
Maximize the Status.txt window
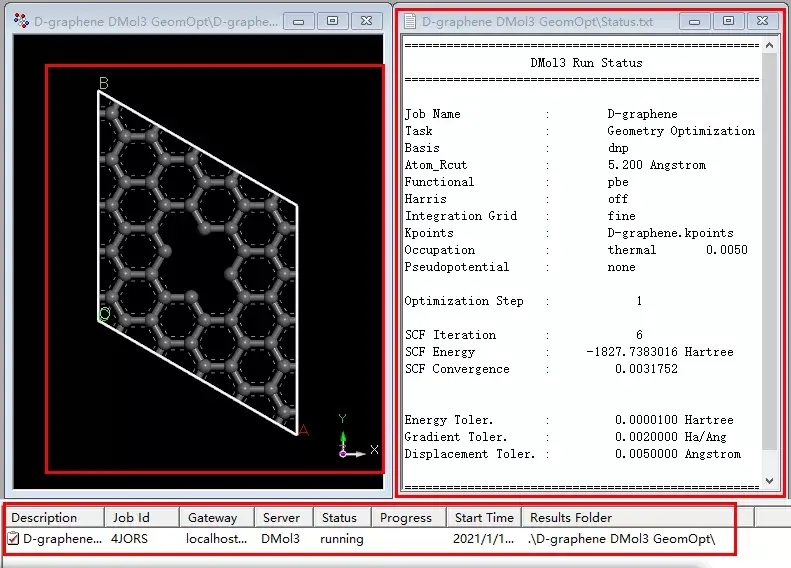pyautogui.click(x=728, y=20)
